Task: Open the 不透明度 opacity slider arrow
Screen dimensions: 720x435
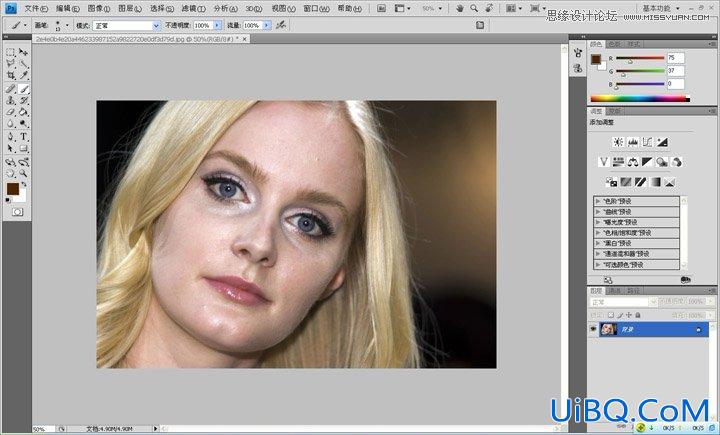Action: point(218,25)
